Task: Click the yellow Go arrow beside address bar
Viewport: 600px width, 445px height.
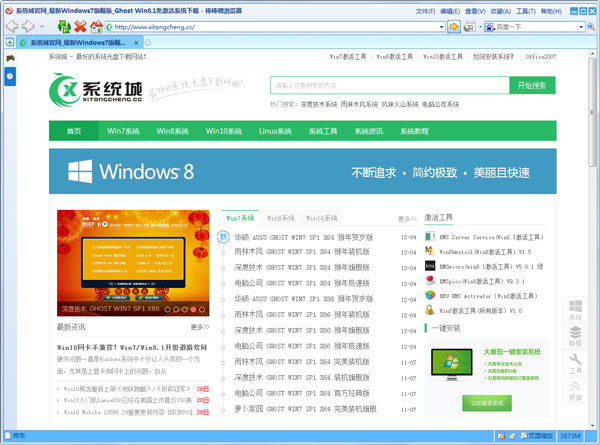Action: point(454,27)
